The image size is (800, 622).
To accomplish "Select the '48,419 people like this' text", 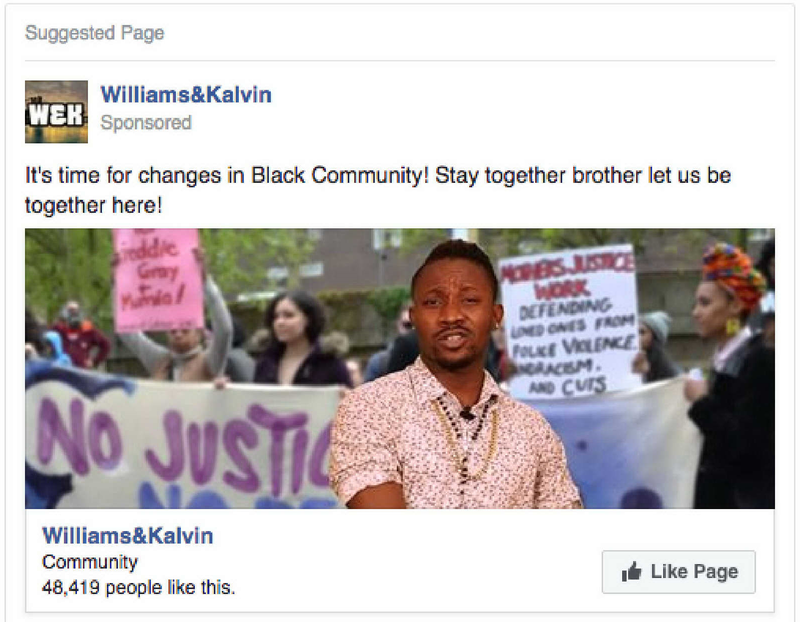I will pyautogui.click(x=139, y=587).
